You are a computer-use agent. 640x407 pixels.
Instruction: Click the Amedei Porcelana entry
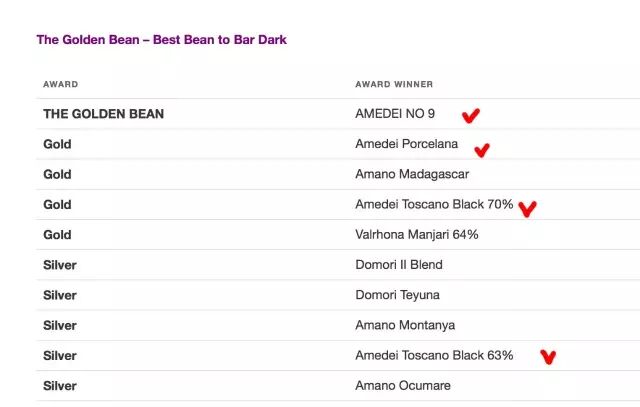(407, 144)
